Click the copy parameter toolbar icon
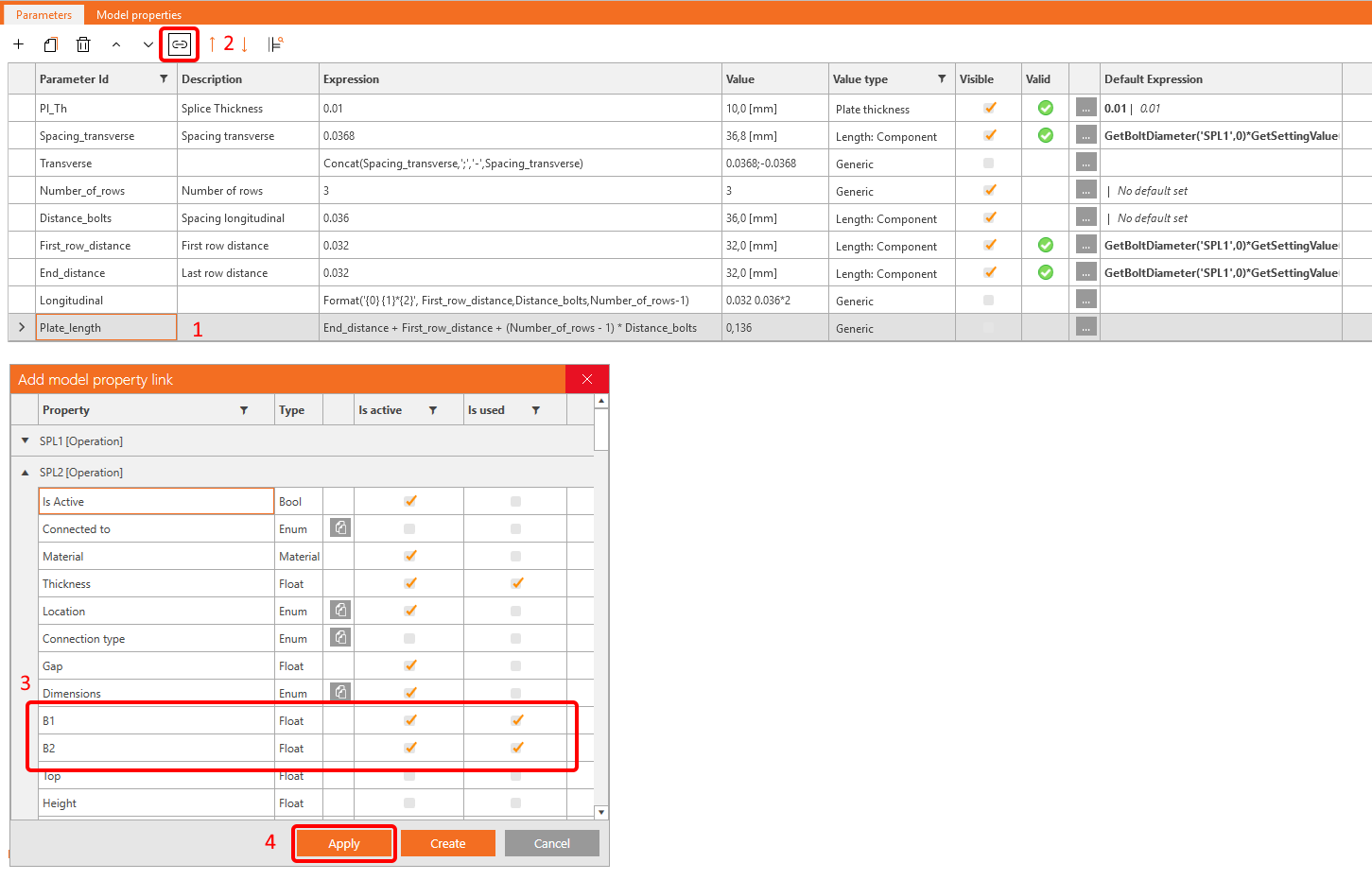Viewport: 1372px width, 880px height. pos(51,44)
